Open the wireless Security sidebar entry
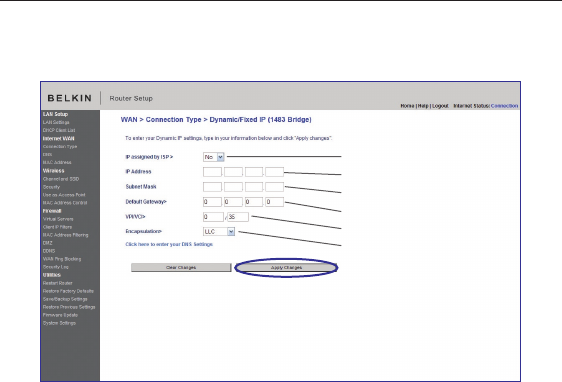 [51, 187]
